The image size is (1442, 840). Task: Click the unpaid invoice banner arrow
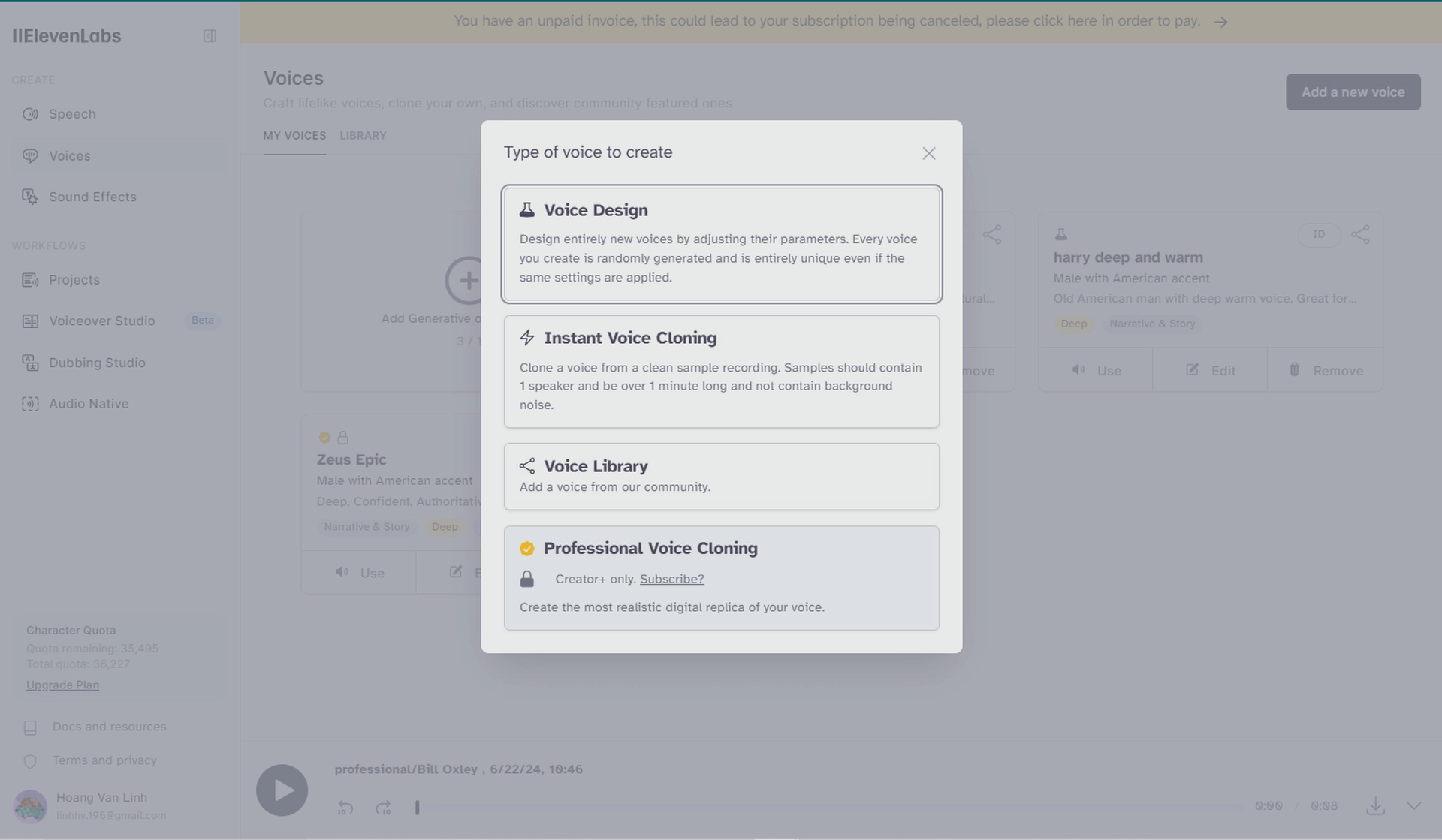[1220, 22]
